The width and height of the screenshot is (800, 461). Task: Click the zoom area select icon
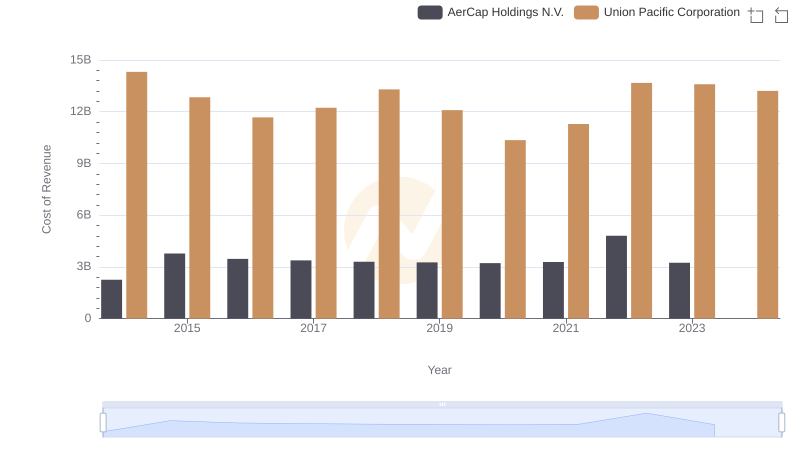click(x=756, y=15)
